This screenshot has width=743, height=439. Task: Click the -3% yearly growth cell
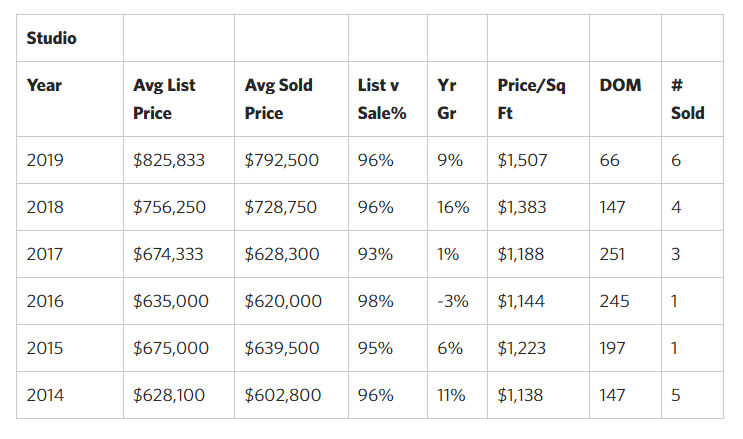[453, 301]
